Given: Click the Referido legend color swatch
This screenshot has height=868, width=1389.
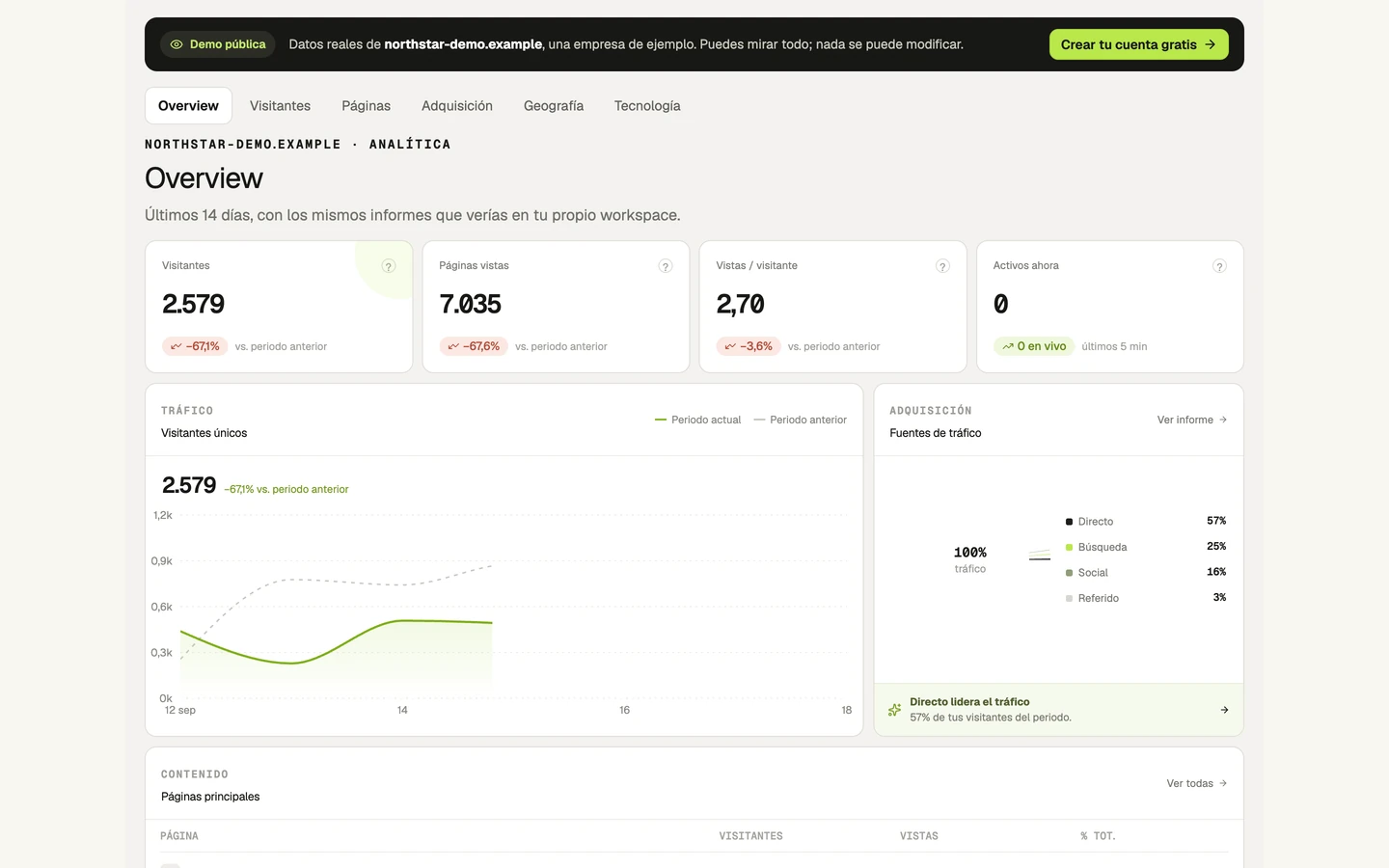Looking at the screenshot, I should (1069, 598).
